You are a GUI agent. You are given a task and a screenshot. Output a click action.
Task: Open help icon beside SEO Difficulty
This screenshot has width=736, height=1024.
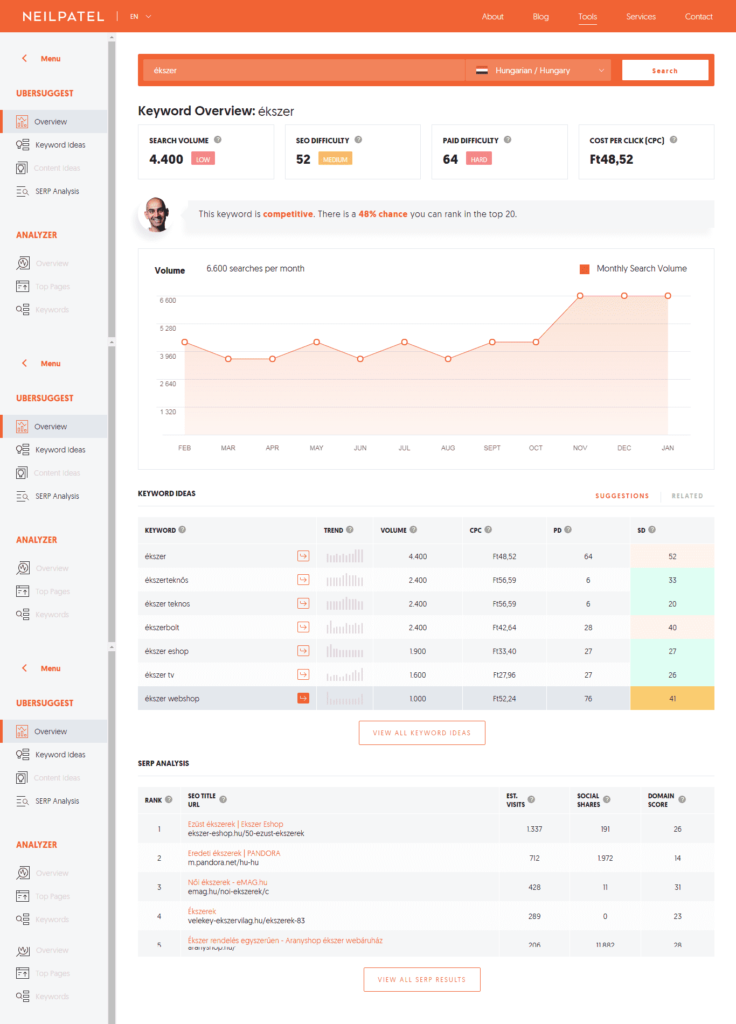click(358, 140)
